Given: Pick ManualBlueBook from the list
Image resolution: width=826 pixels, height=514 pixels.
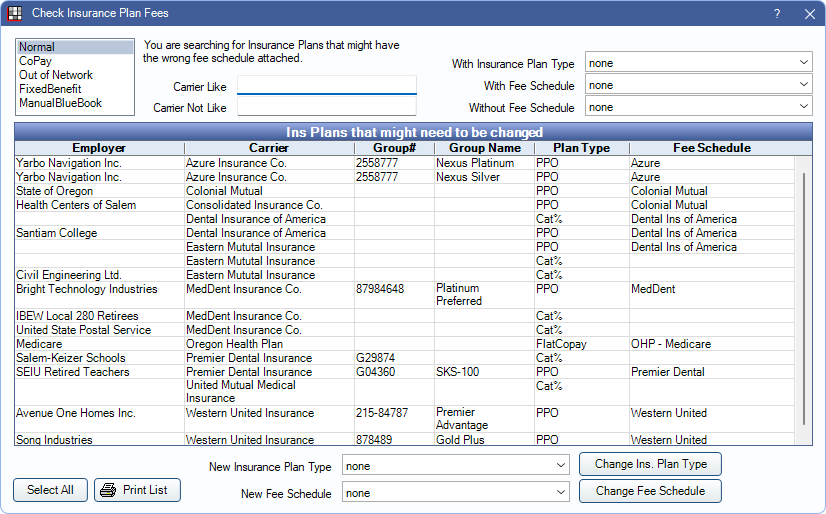Looking at the screenshot, I should point(60,103).
